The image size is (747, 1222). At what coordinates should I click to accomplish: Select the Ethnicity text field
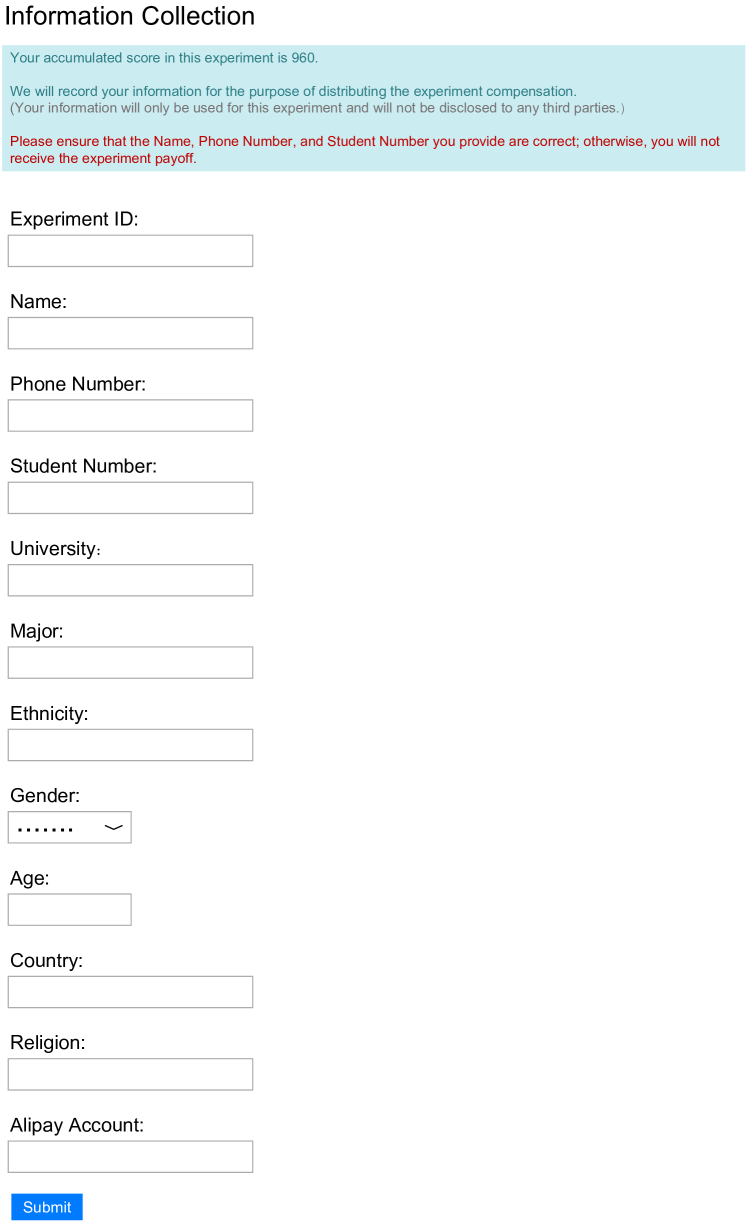click(130, 744)
